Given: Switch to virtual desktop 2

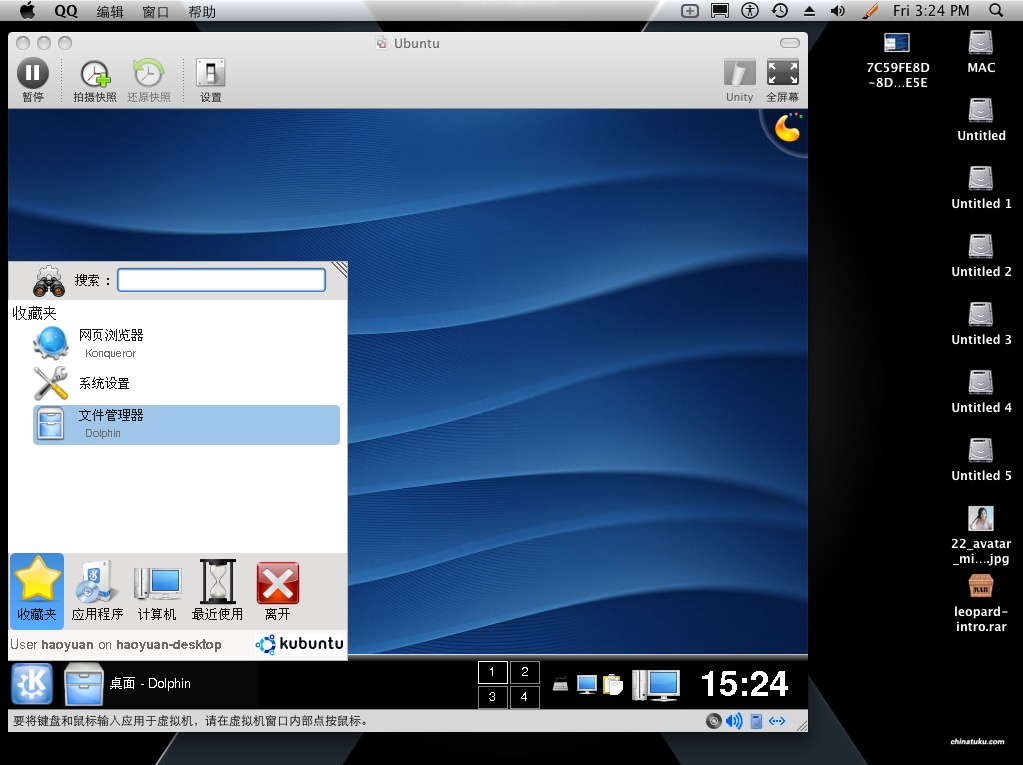Looking at the screenshot, I should pos(525,672).
